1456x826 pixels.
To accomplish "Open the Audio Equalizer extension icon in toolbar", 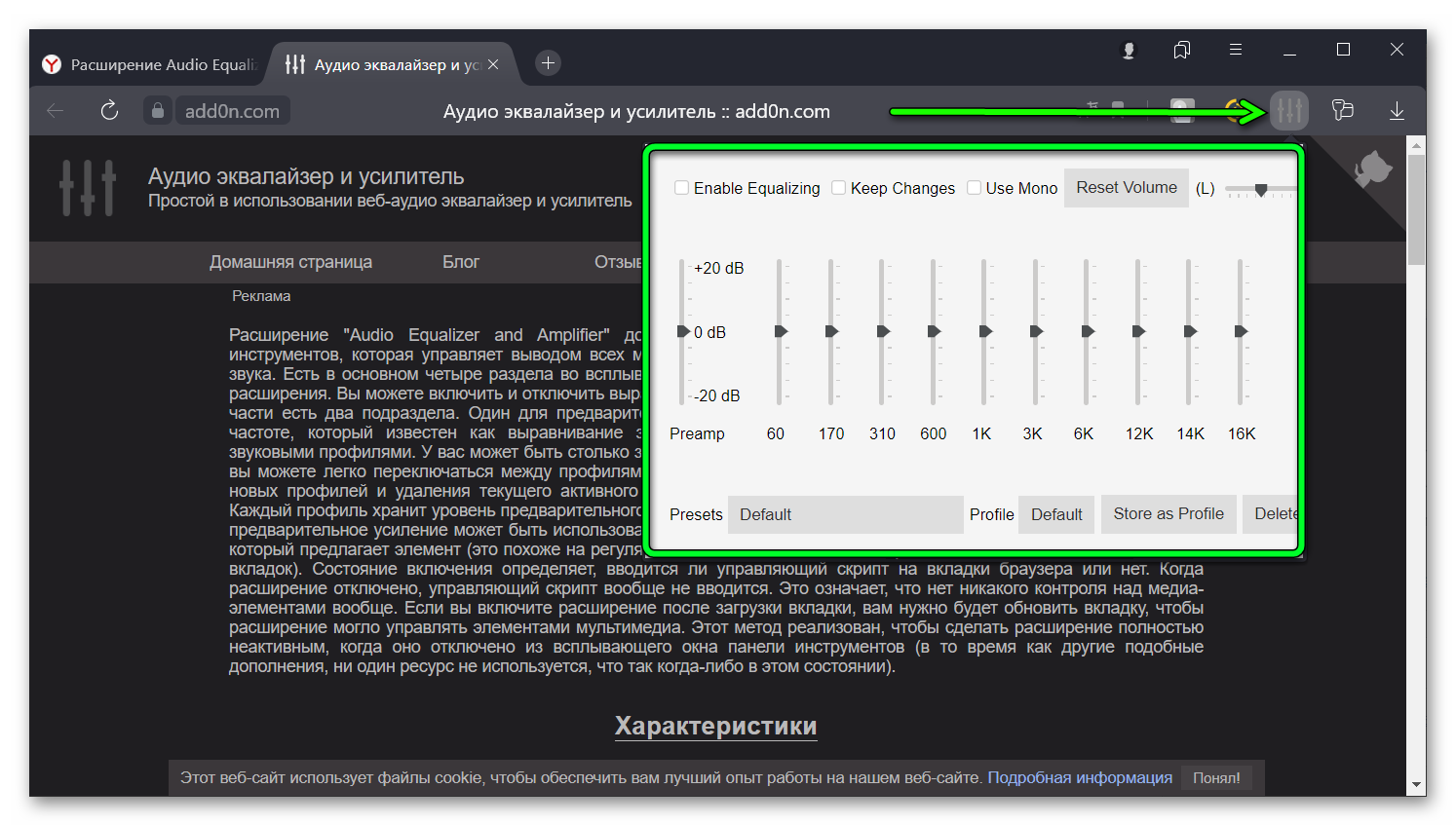I will [1288, 111].
